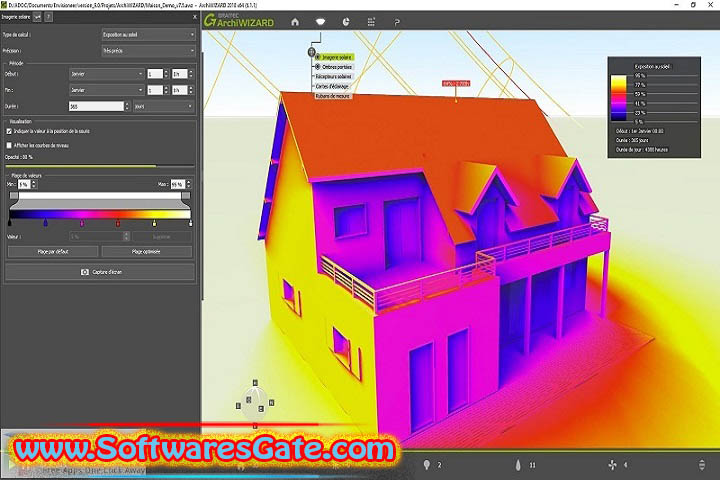Viewport: 720px width, 480px height.
Task: Click the water drop status icon
Action: tap(518, 465)
